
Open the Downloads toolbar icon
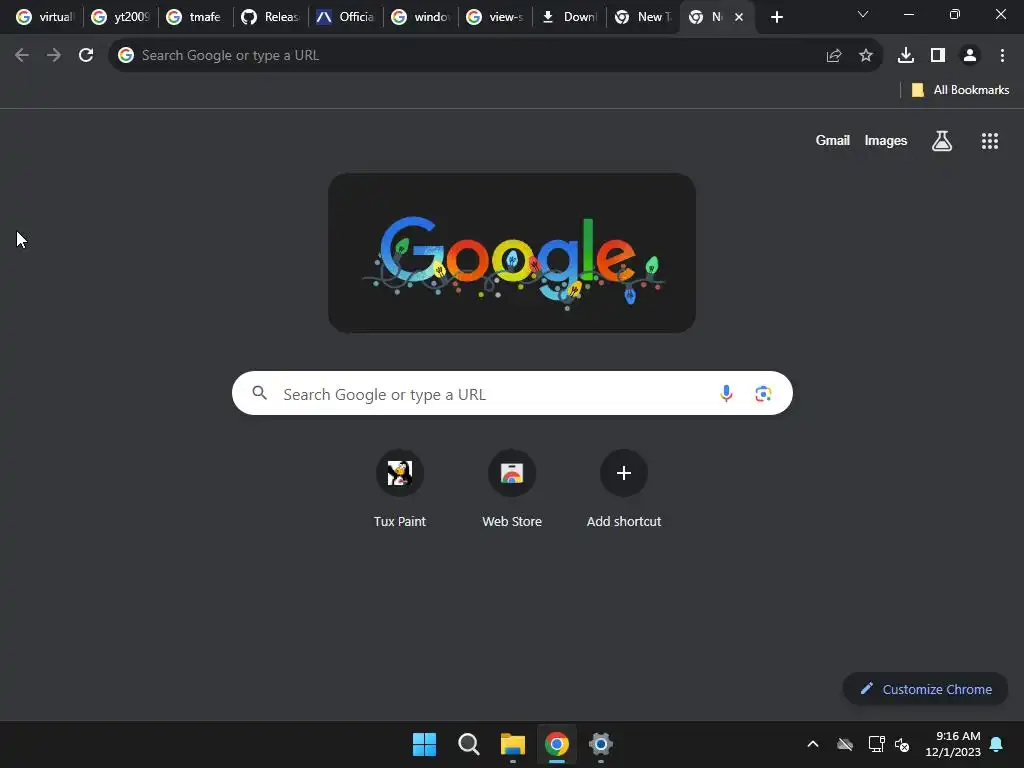click(x=906, y=56)
